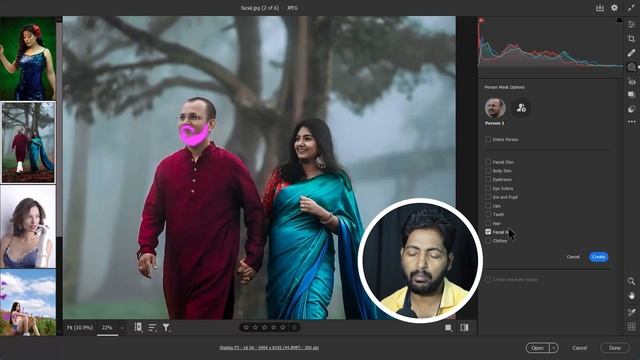Toggle single view preview icon
The width and height of the screenshot is (640, 360).
pos(449,328)
